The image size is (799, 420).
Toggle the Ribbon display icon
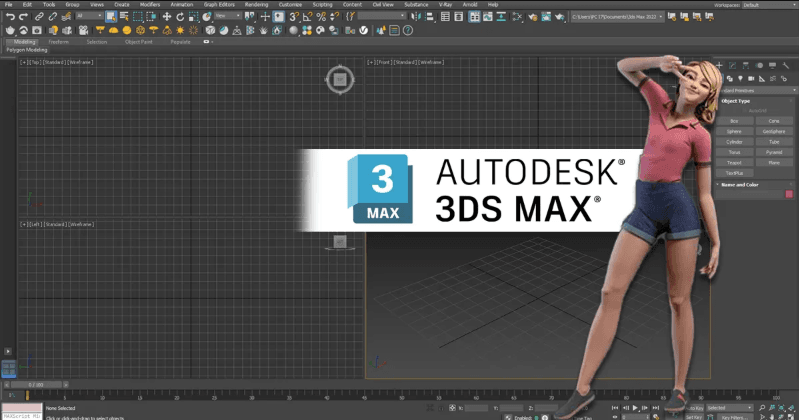tap(474, 17)
